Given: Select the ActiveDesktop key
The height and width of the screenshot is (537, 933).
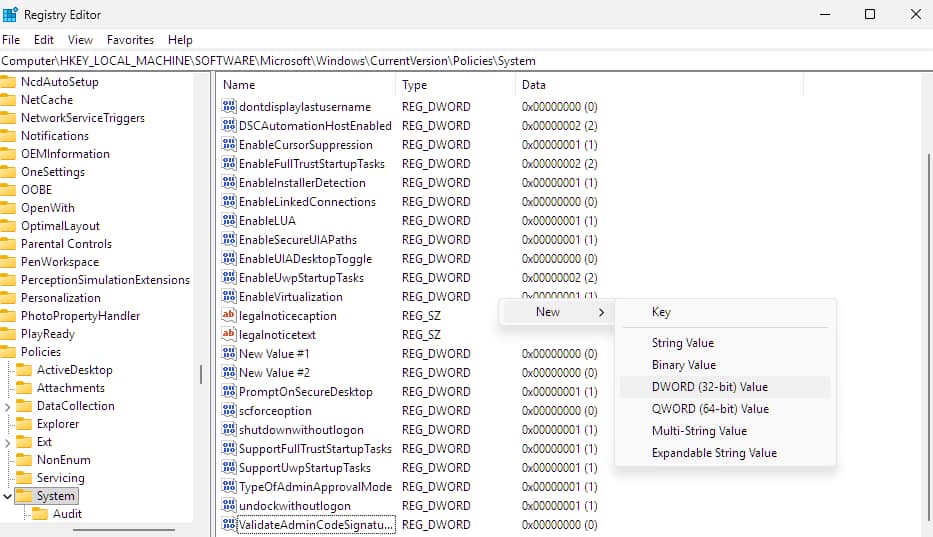Looking at the screenshot, I should pos(74,370).
